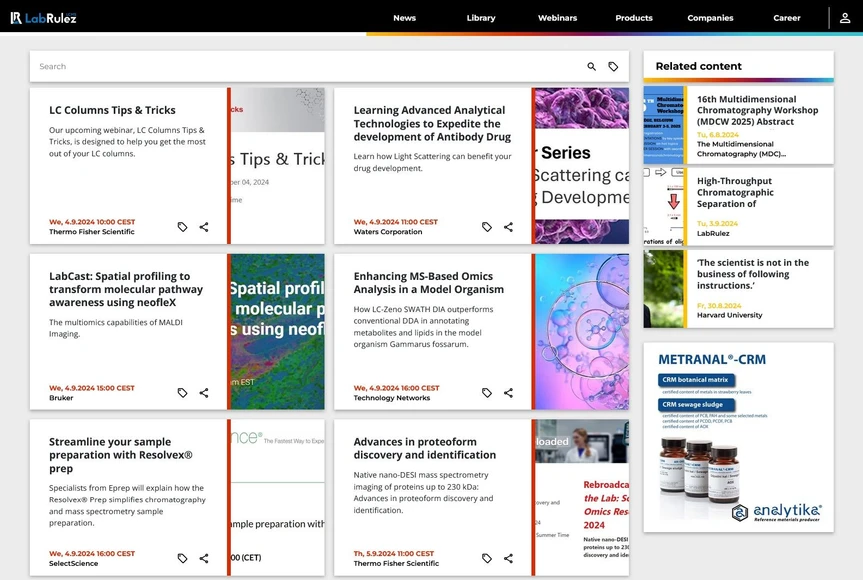863x580 pixels.
Task: Click the Spatial profiling thumbnail image
Action: [278, 331]
